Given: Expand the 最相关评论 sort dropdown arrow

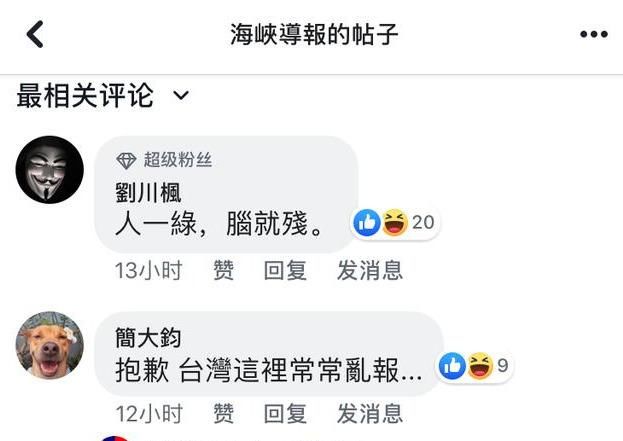Looking at the screenshot, I should tap(181, 95).
